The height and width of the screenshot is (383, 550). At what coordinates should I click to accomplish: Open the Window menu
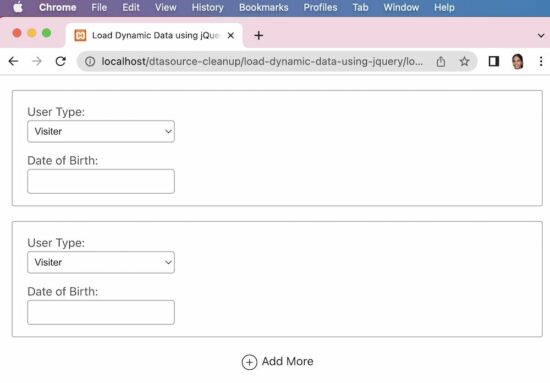pos(401,7)
